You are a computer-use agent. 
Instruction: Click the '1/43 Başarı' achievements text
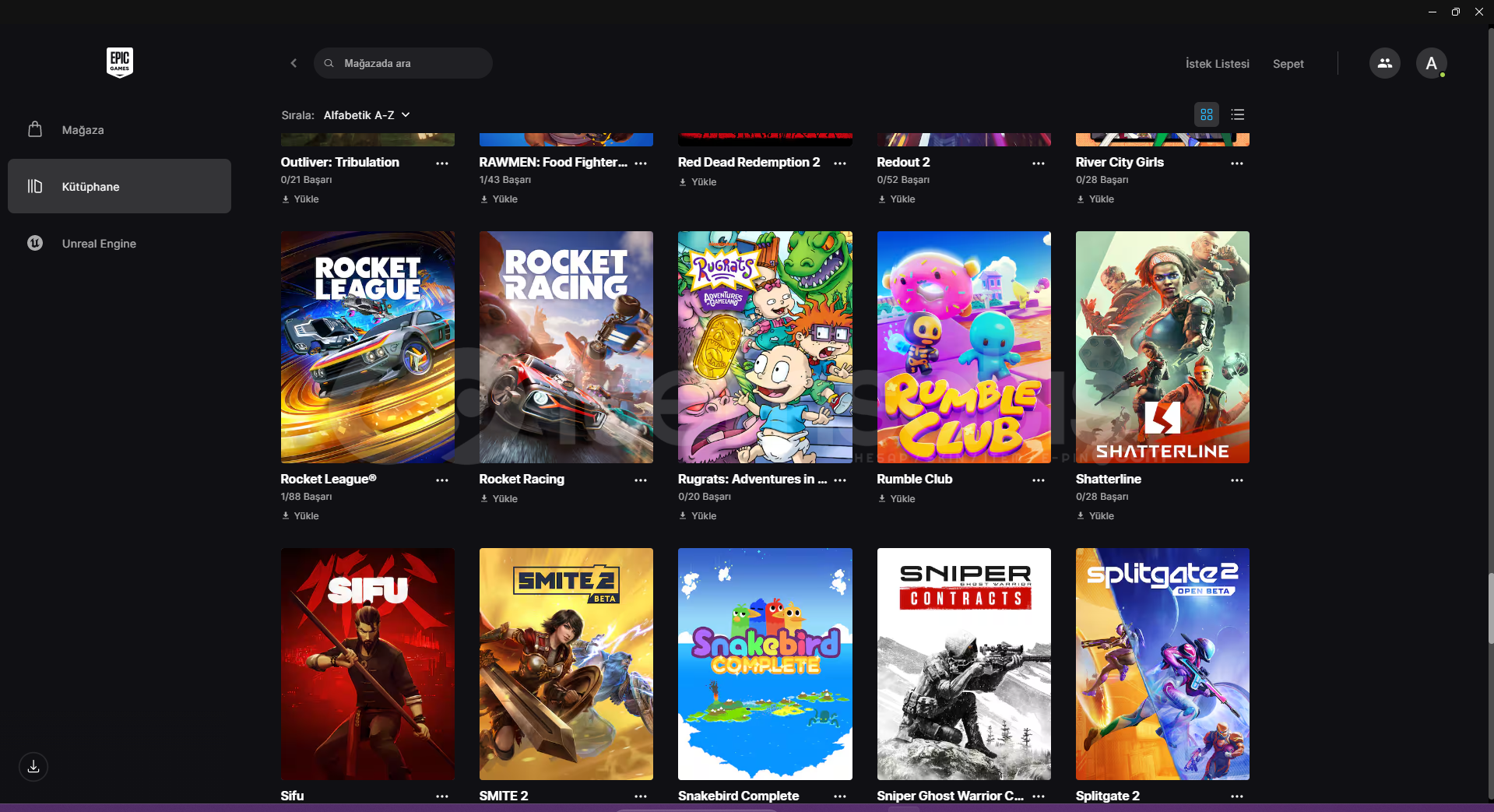coord(505,180)
